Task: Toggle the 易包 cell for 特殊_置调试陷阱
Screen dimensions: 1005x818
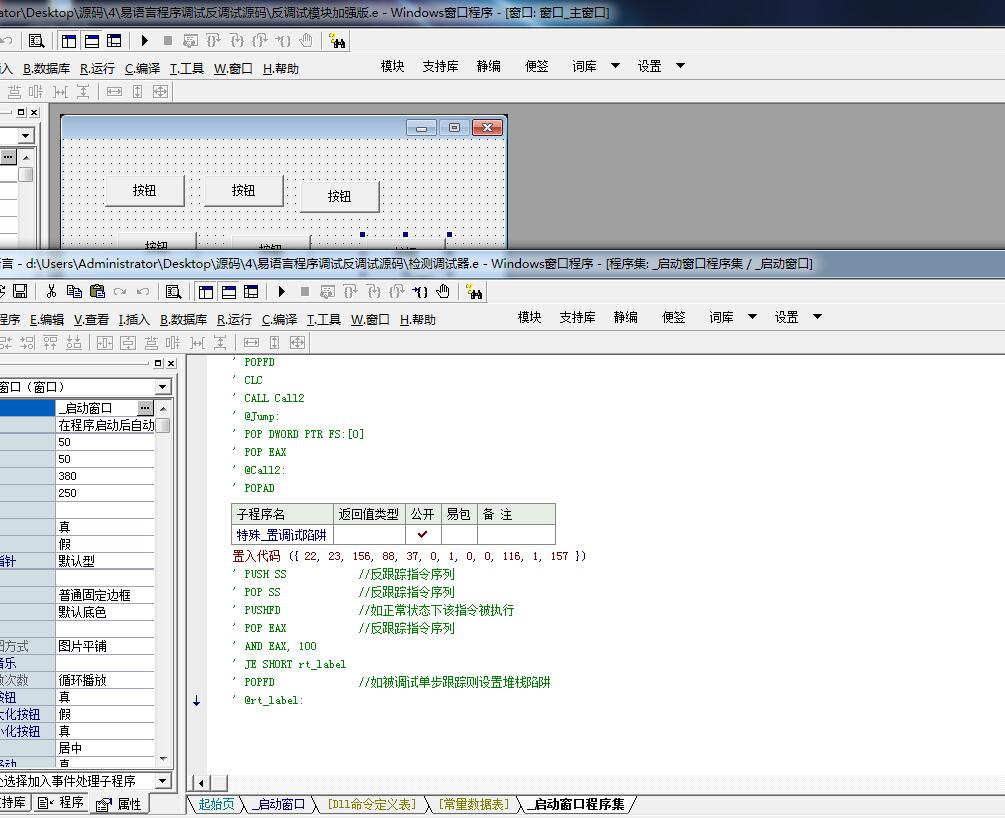Action: point(459,534)
